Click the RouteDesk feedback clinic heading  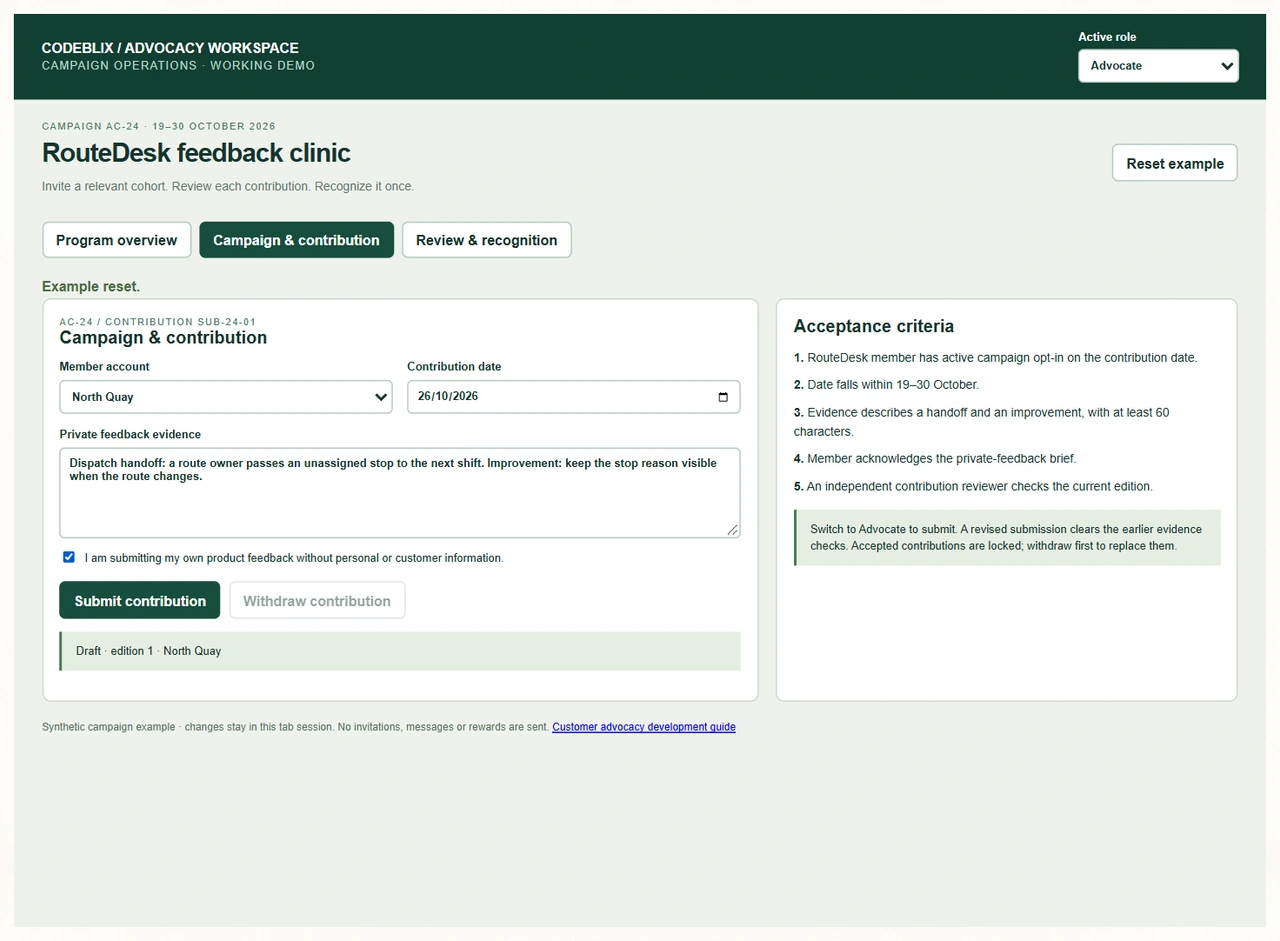[196, 153]
